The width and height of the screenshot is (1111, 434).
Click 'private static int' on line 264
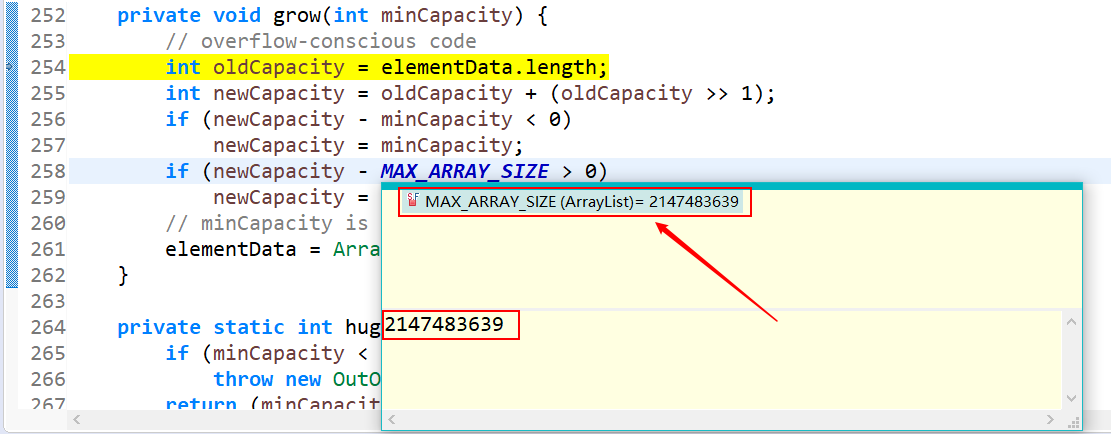tap(225, 327)
